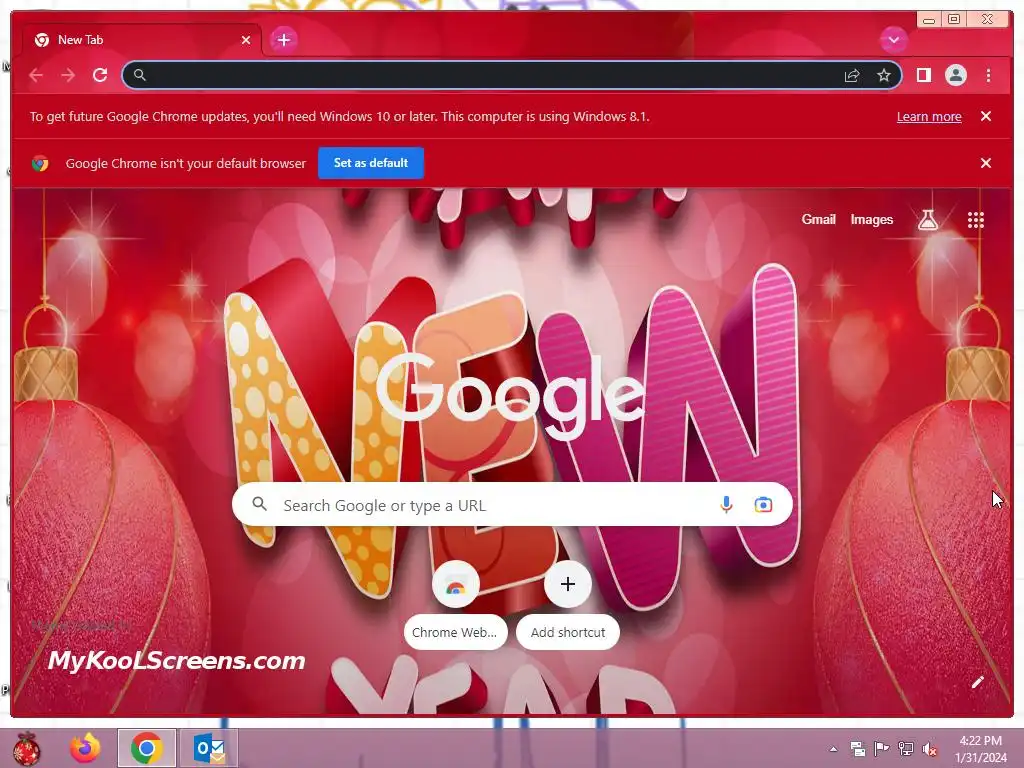1024x768 pixels.
Task: Bookmark this tab with the star icon
Action: (x=884, y=75)
